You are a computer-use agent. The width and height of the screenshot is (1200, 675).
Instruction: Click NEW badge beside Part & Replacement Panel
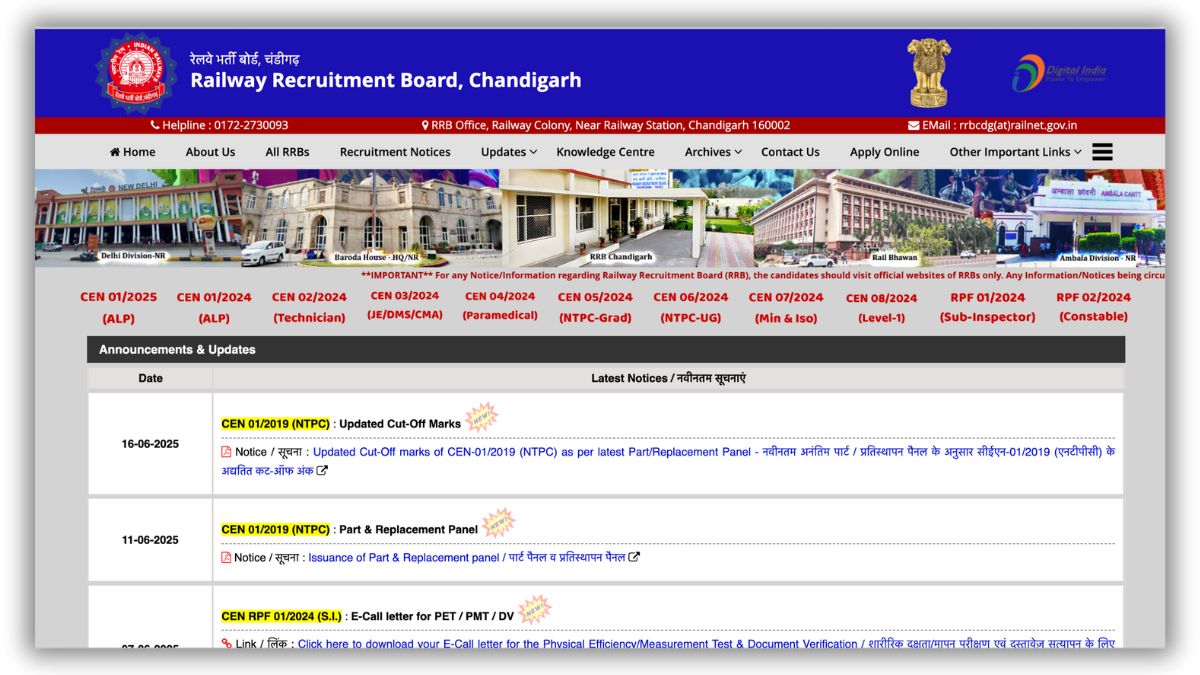[498, 523]
